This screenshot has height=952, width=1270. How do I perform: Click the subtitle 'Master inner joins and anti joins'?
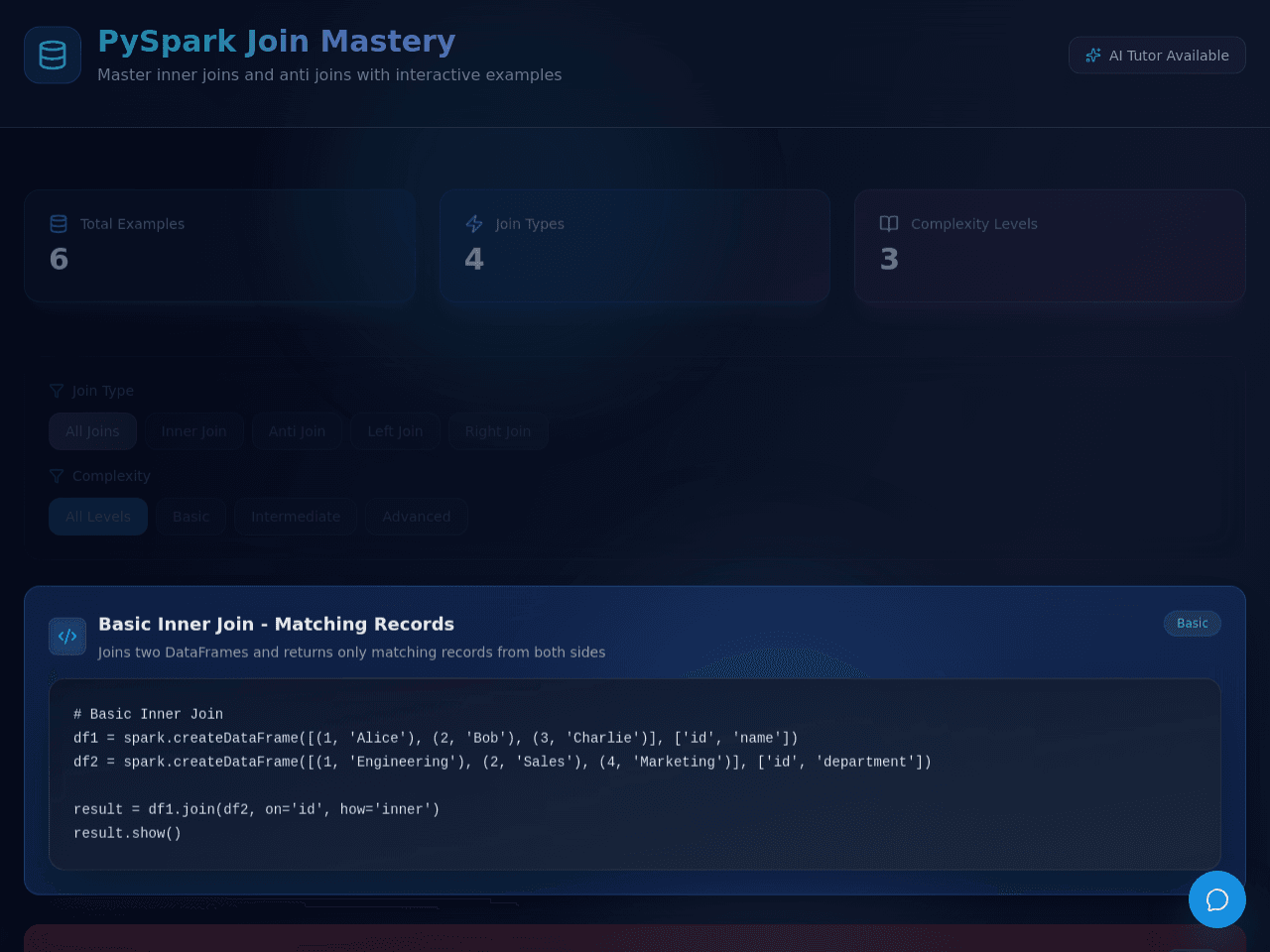coord(329,75)
